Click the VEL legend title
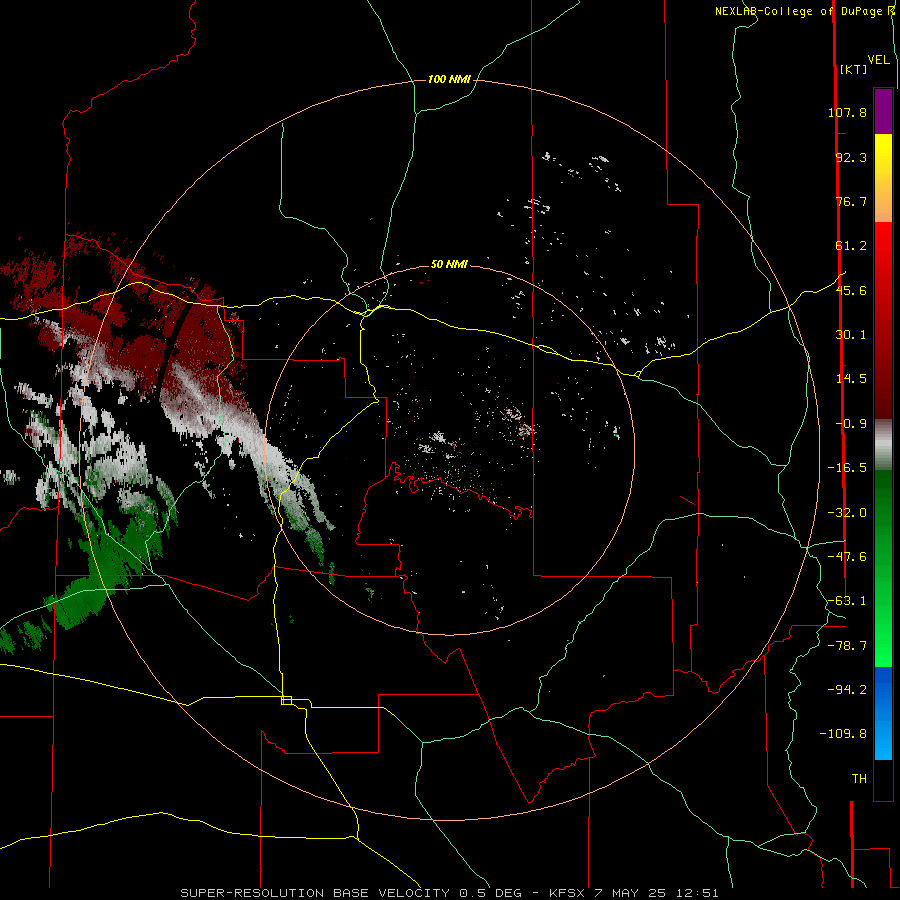This screenshot has width=900, height=900. point(878,59)
